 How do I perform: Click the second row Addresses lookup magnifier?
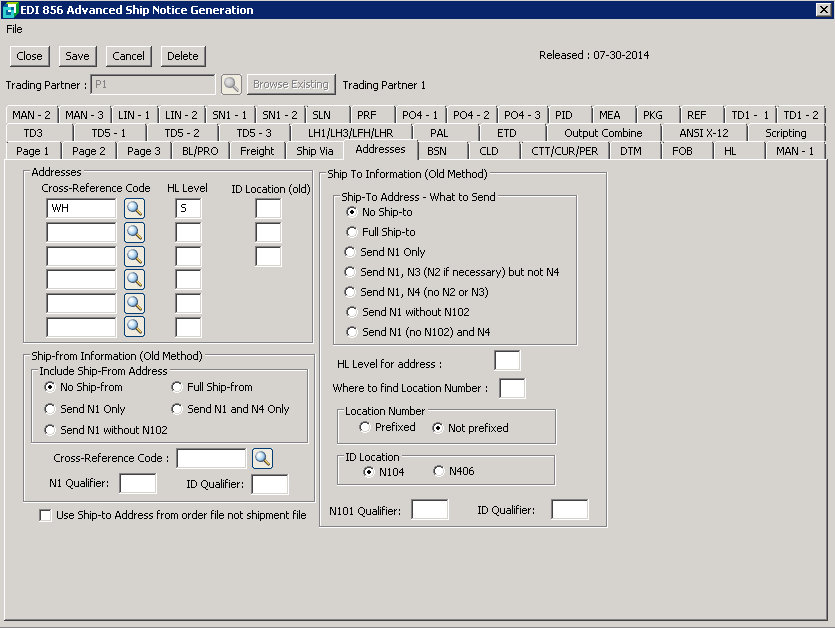(x=134, y=232)
